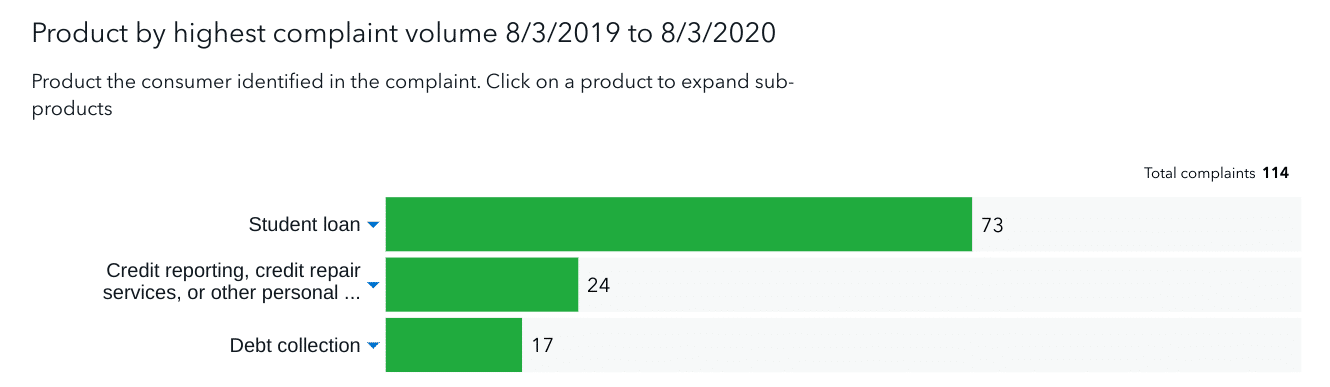Viewport: 1330px width, 387px height.
Task: Click the 114 total count
Action: click(x=1275, y=173)
